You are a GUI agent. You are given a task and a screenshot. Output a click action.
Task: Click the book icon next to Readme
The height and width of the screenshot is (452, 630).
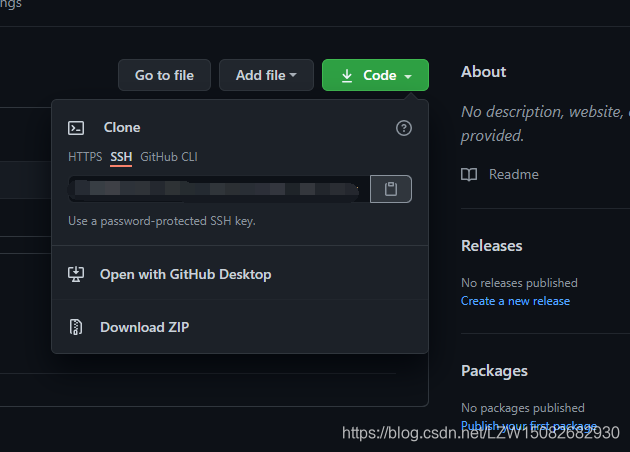tap(469, 174)
